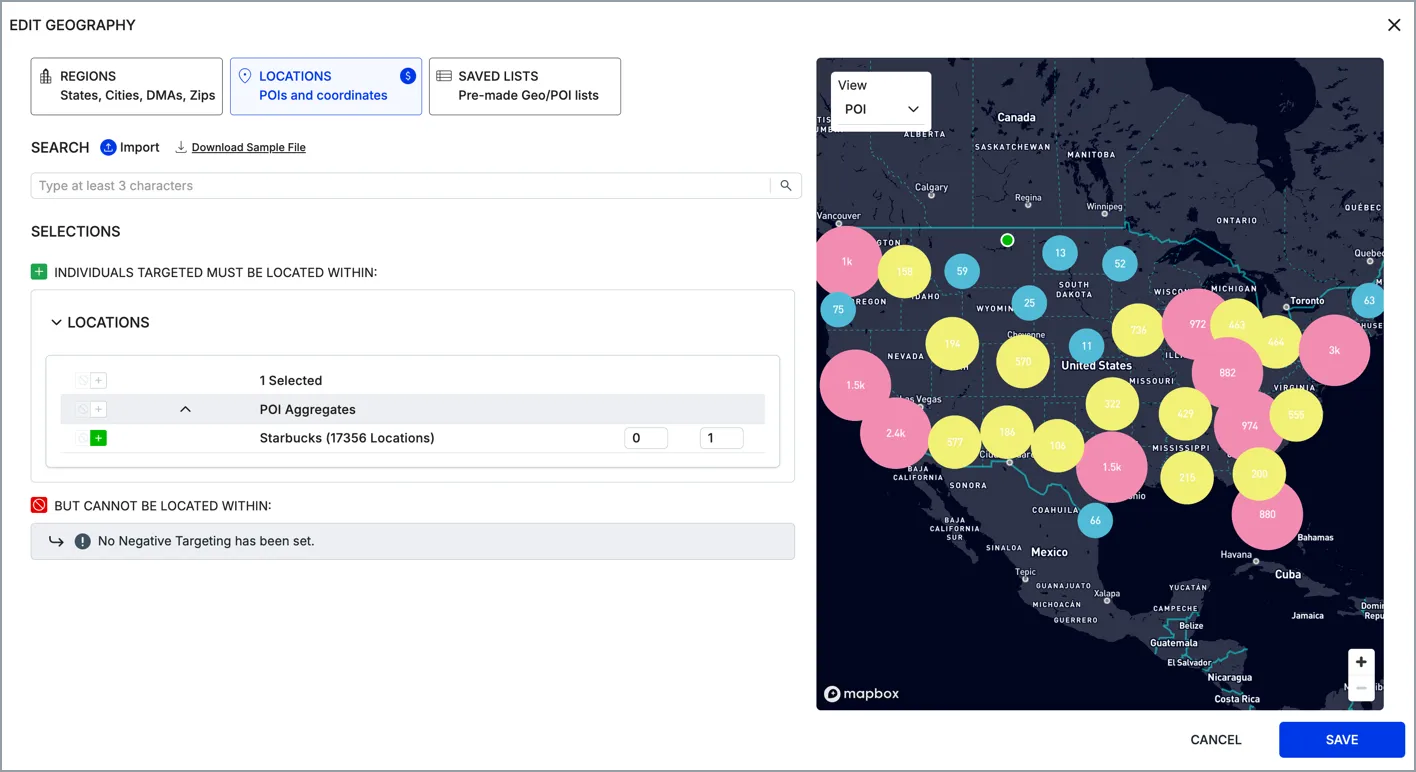Select the pink 880 cluster near Bahamas
The width and height of the screenshot is (1416, 772).
[x=1267, y=514]
